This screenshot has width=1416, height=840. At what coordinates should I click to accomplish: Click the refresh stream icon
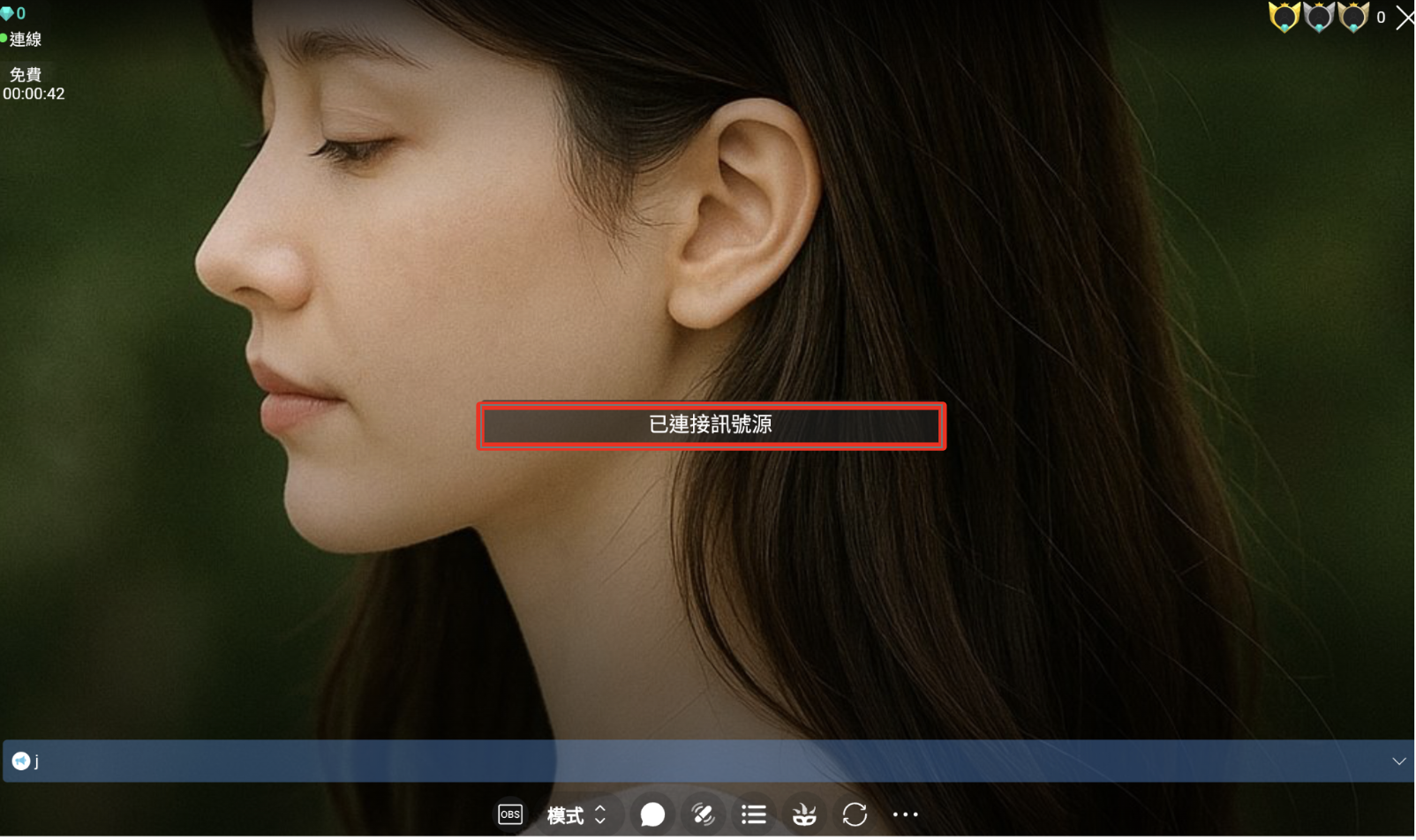(x=855, y=814)
